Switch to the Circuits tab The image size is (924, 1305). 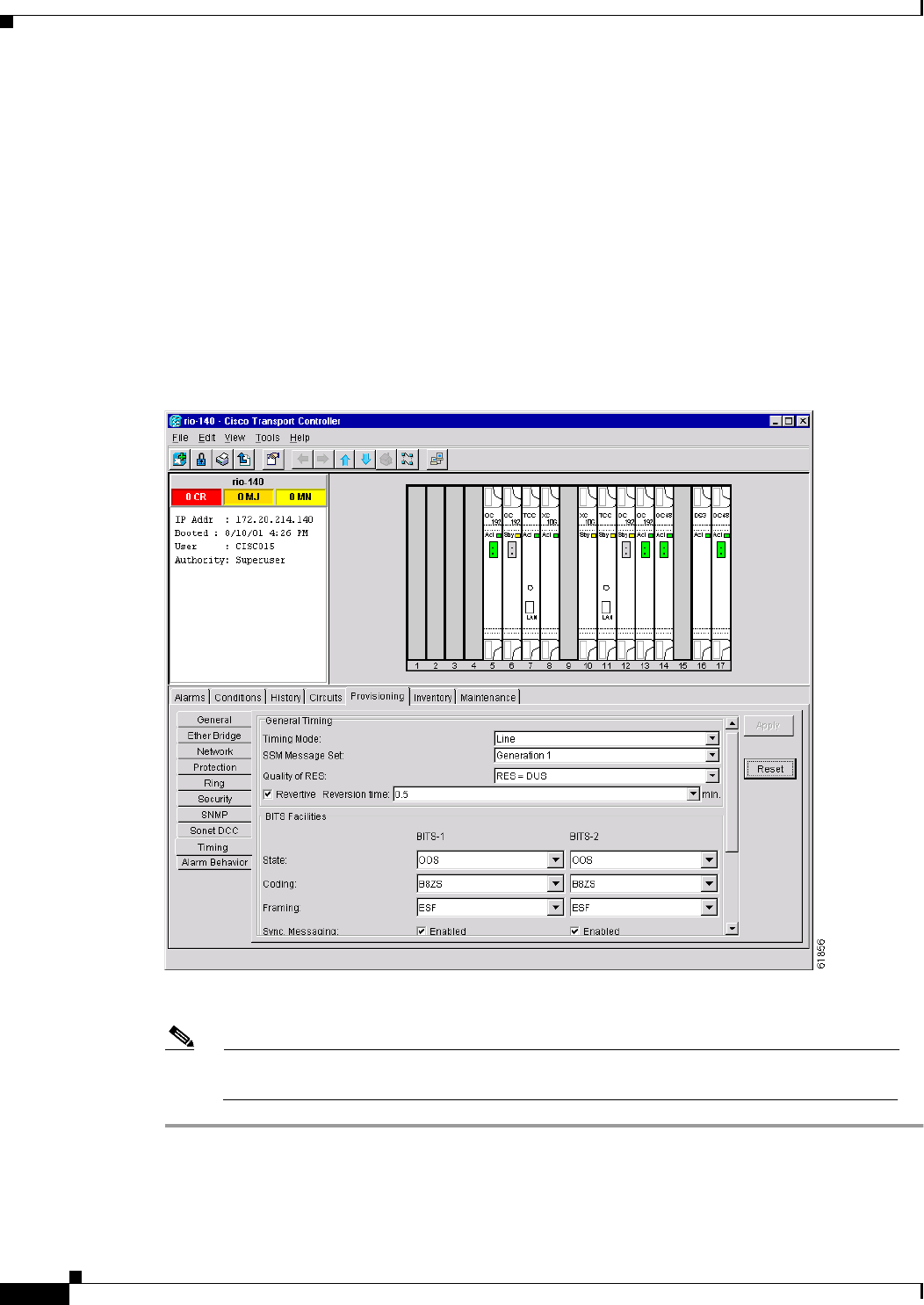pos(326,698)
